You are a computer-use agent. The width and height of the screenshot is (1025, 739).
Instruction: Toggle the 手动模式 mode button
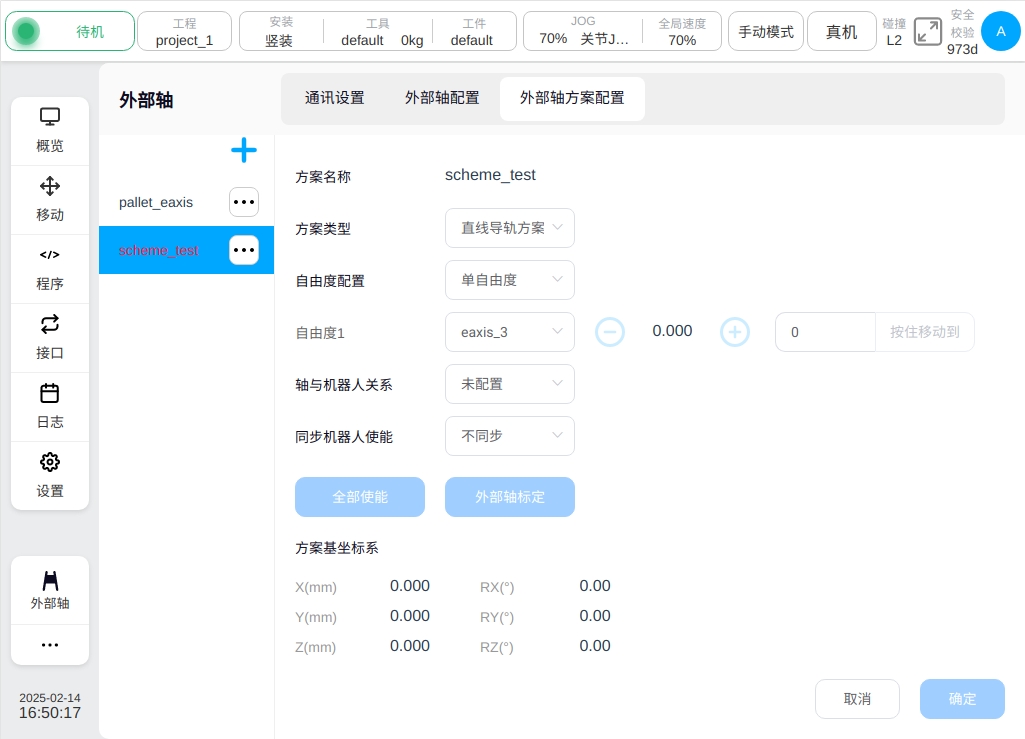pyautogui.click(x=766, y=31)
